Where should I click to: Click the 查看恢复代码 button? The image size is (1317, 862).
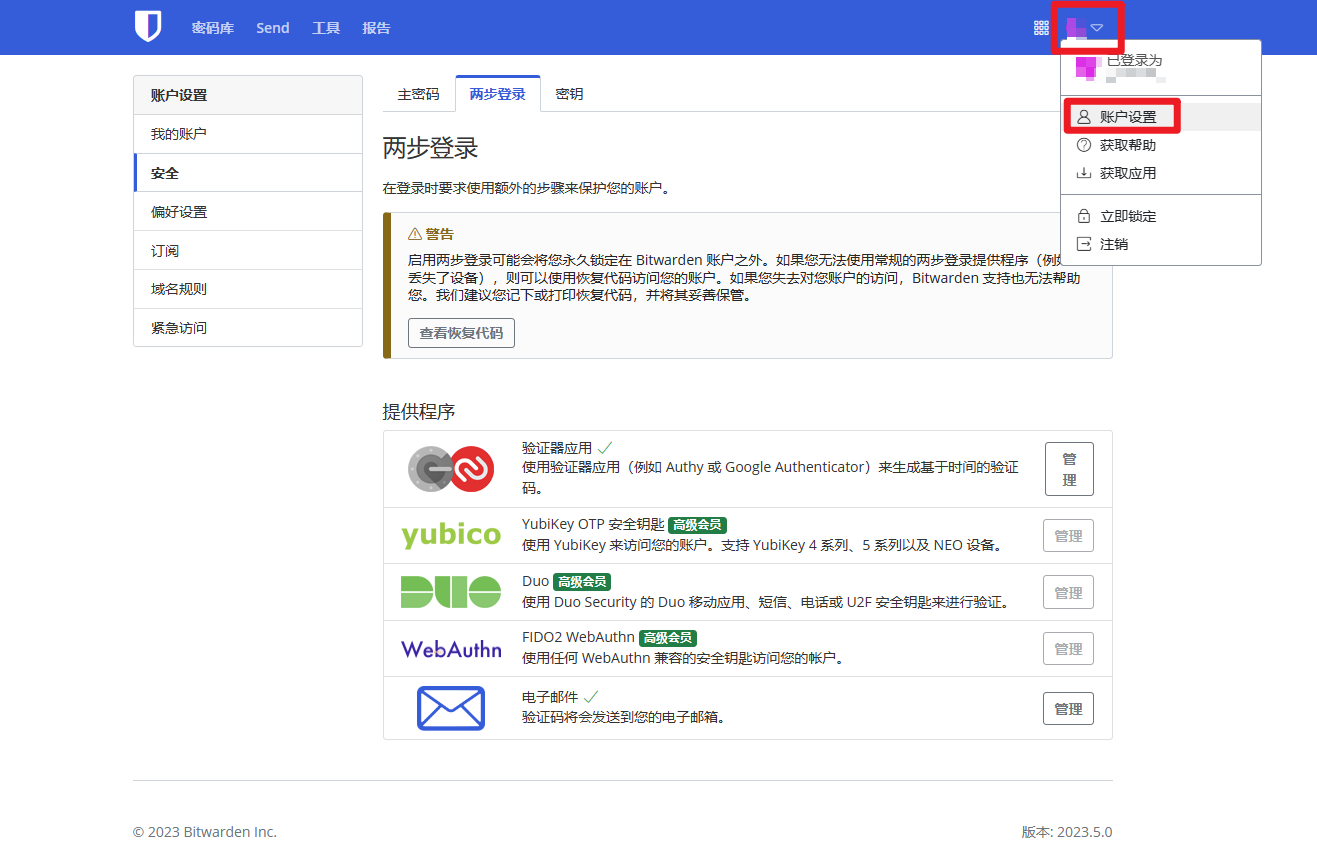[461, 333]
